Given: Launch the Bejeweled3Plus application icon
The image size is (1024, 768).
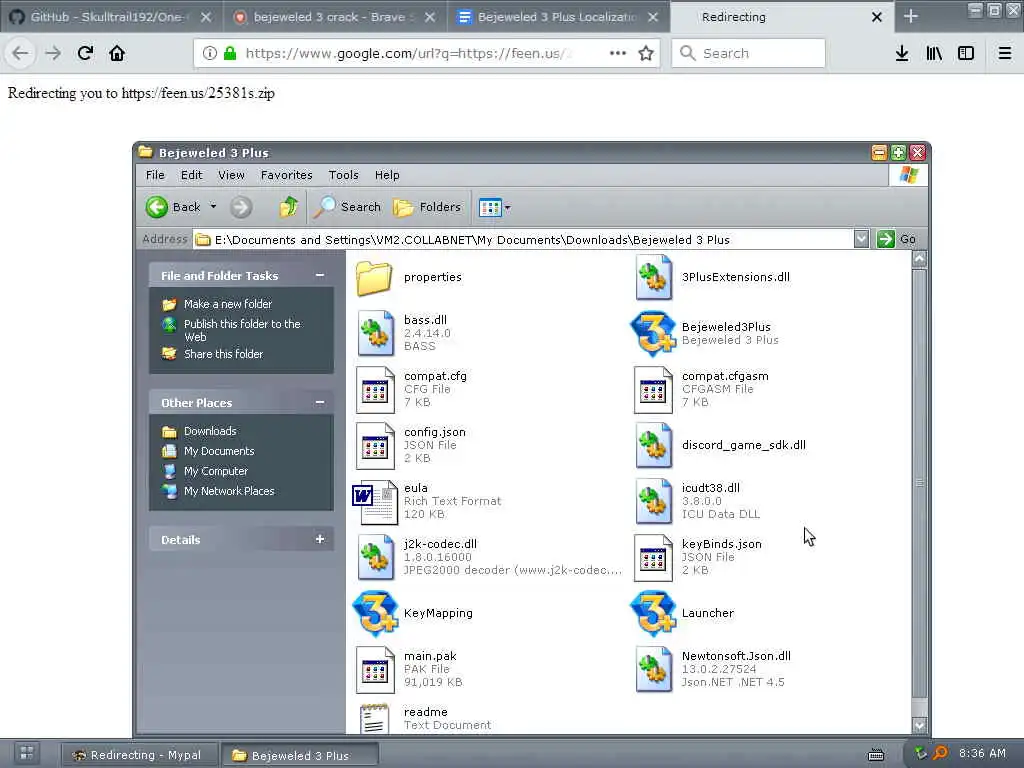Looking at the screenshot, I should click(x=653, y=334).
